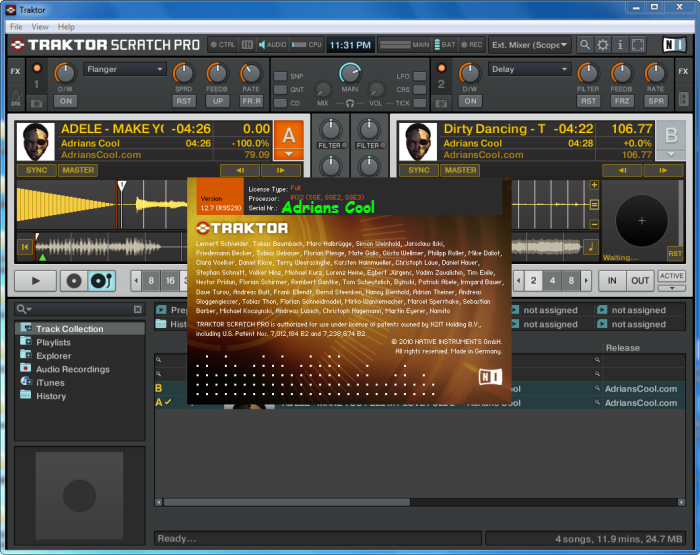700x555 pixels.
Task: Adjust the MAIN volume knob
Action: point(349,74)
